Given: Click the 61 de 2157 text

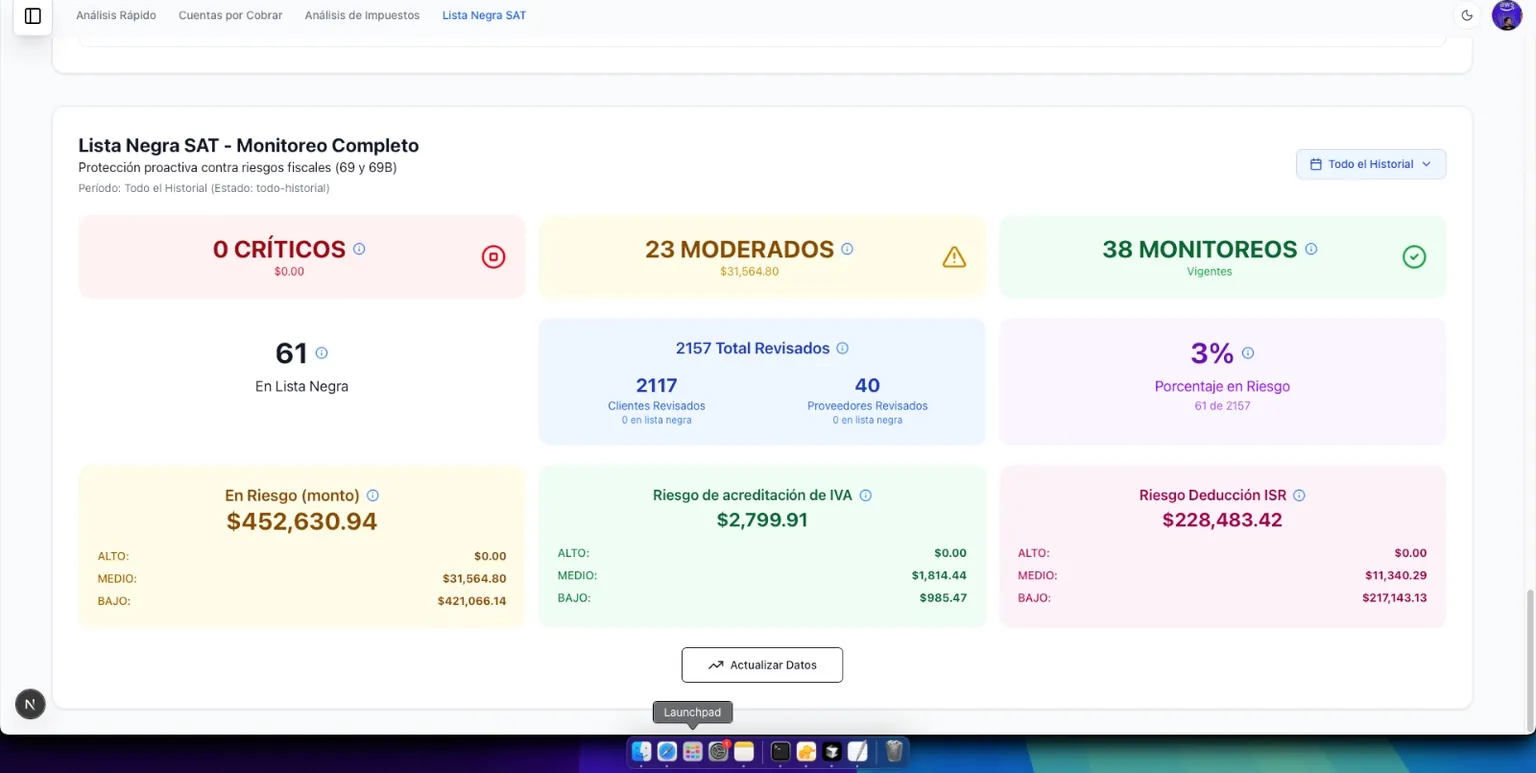Looking at the screenshot, I should pyautogui.click(x=1222, y=406).
